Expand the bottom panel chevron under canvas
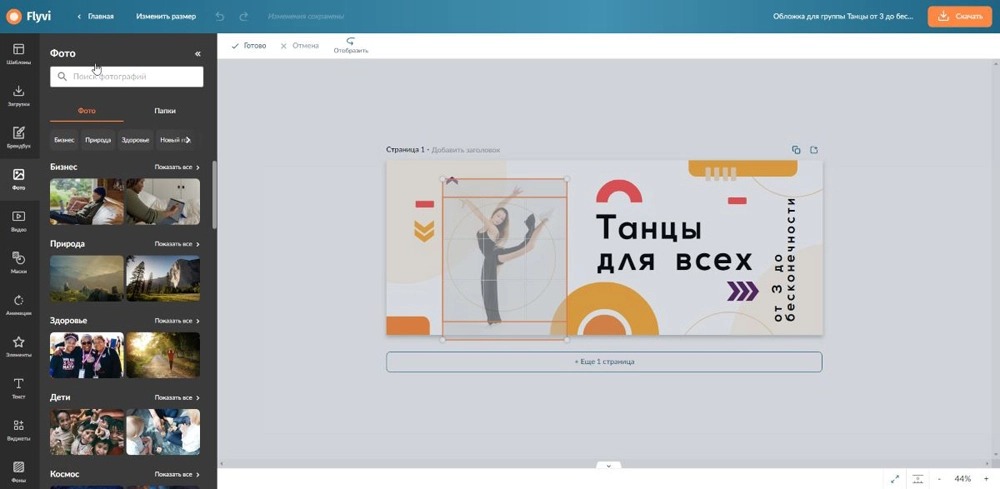 pos(608,465)
